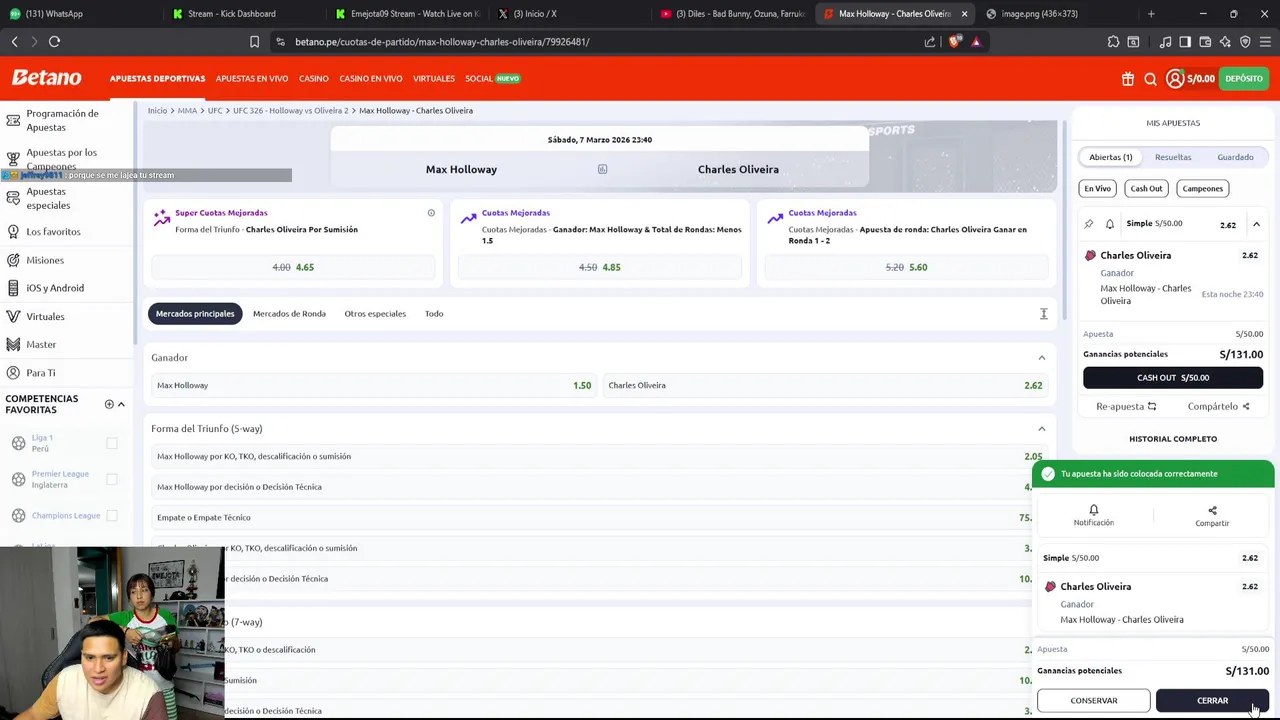Click the Compartelo link under Cash Out
Screen dimensions: 1280x720
coord(1218,406)
